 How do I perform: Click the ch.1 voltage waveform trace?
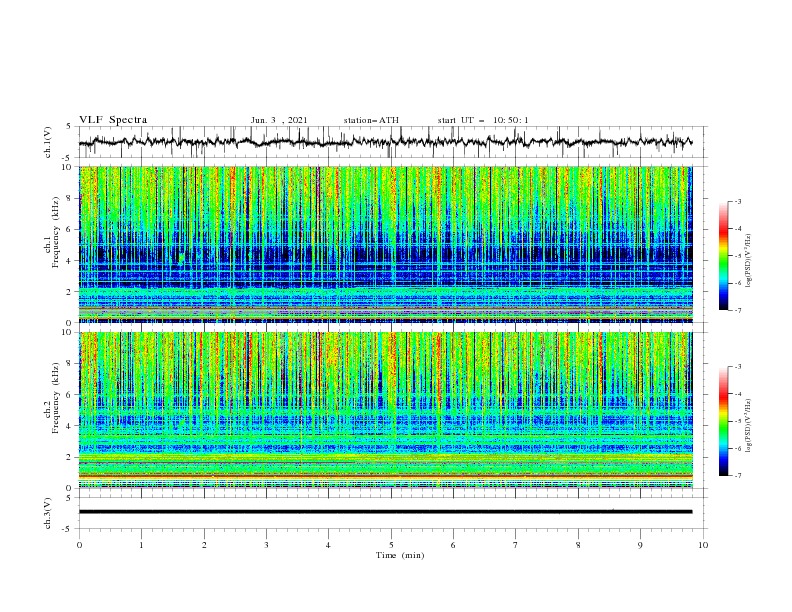385,142
